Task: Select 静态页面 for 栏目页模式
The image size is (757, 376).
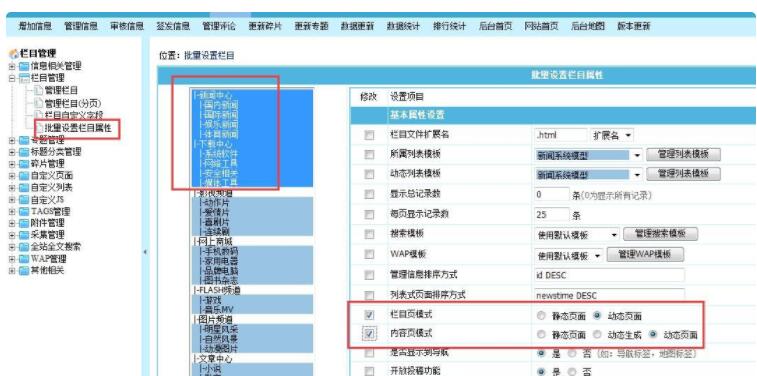Action: 541,316
